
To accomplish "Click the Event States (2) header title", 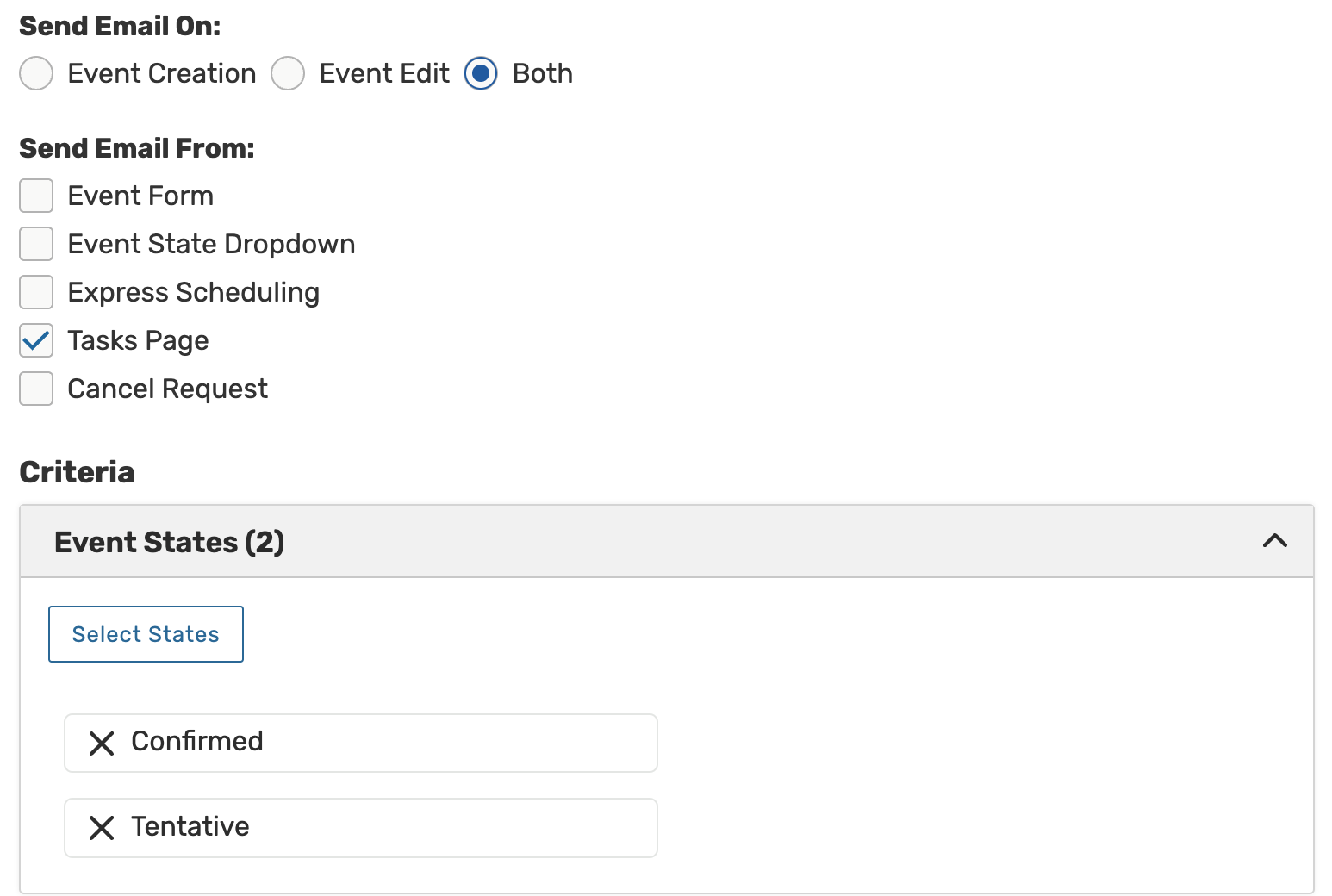I will pyautogui.click(x=169, y=542).
